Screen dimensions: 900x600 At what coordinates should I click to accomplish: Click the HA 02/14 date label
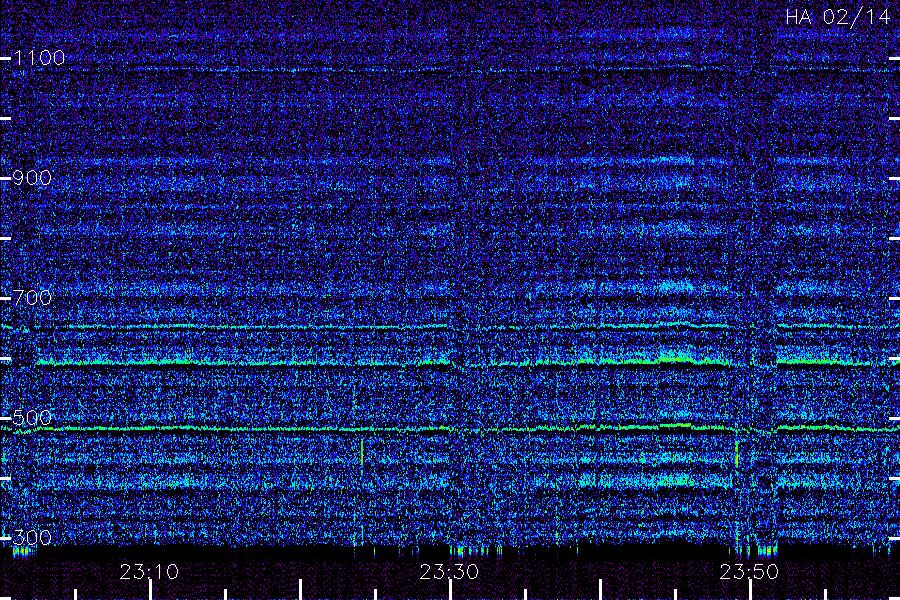pyautogui.click(x=837, y=17)
